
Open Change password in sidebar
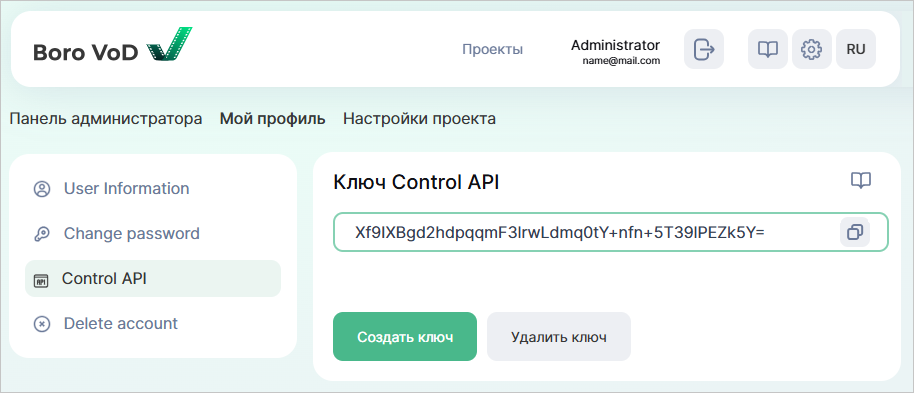[153, 234]
